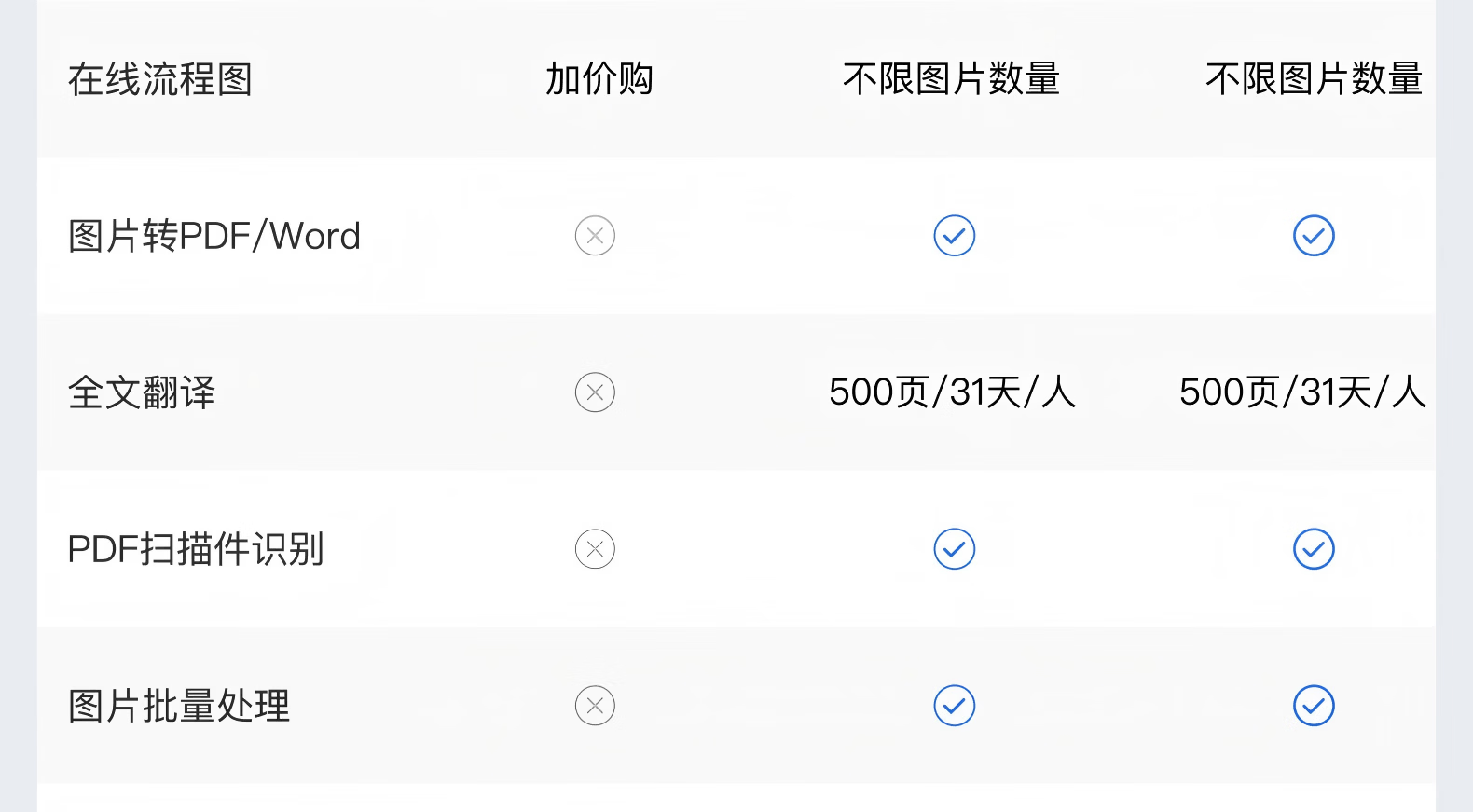Click rightmost blue checkmark in PDF扫描件识别 row
The width and height of the screenshot is (1473, 812).
(x=1314, y=549)
